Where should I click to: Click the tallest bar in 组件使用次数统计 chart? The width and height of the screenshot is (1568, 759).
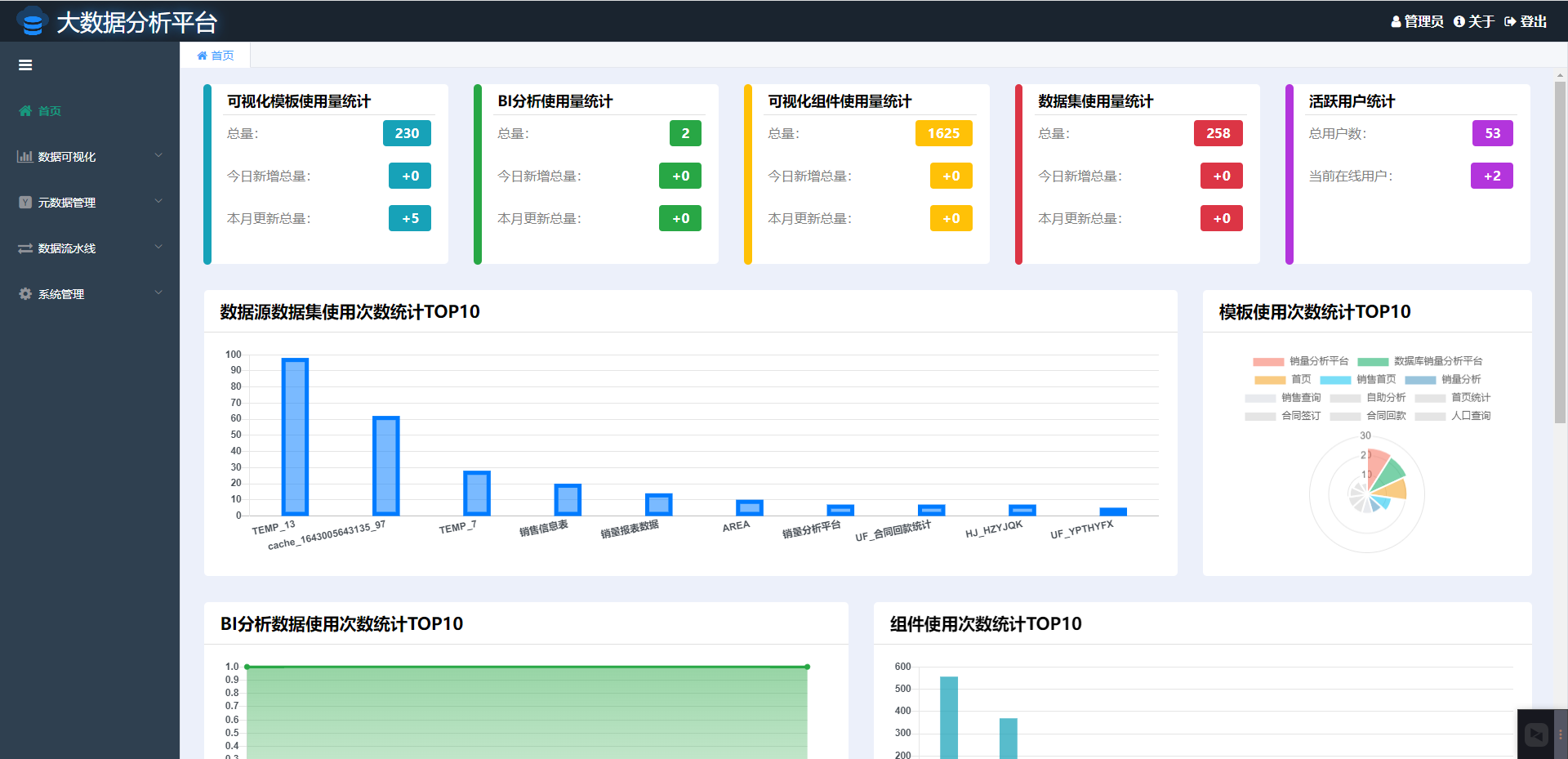949,717
